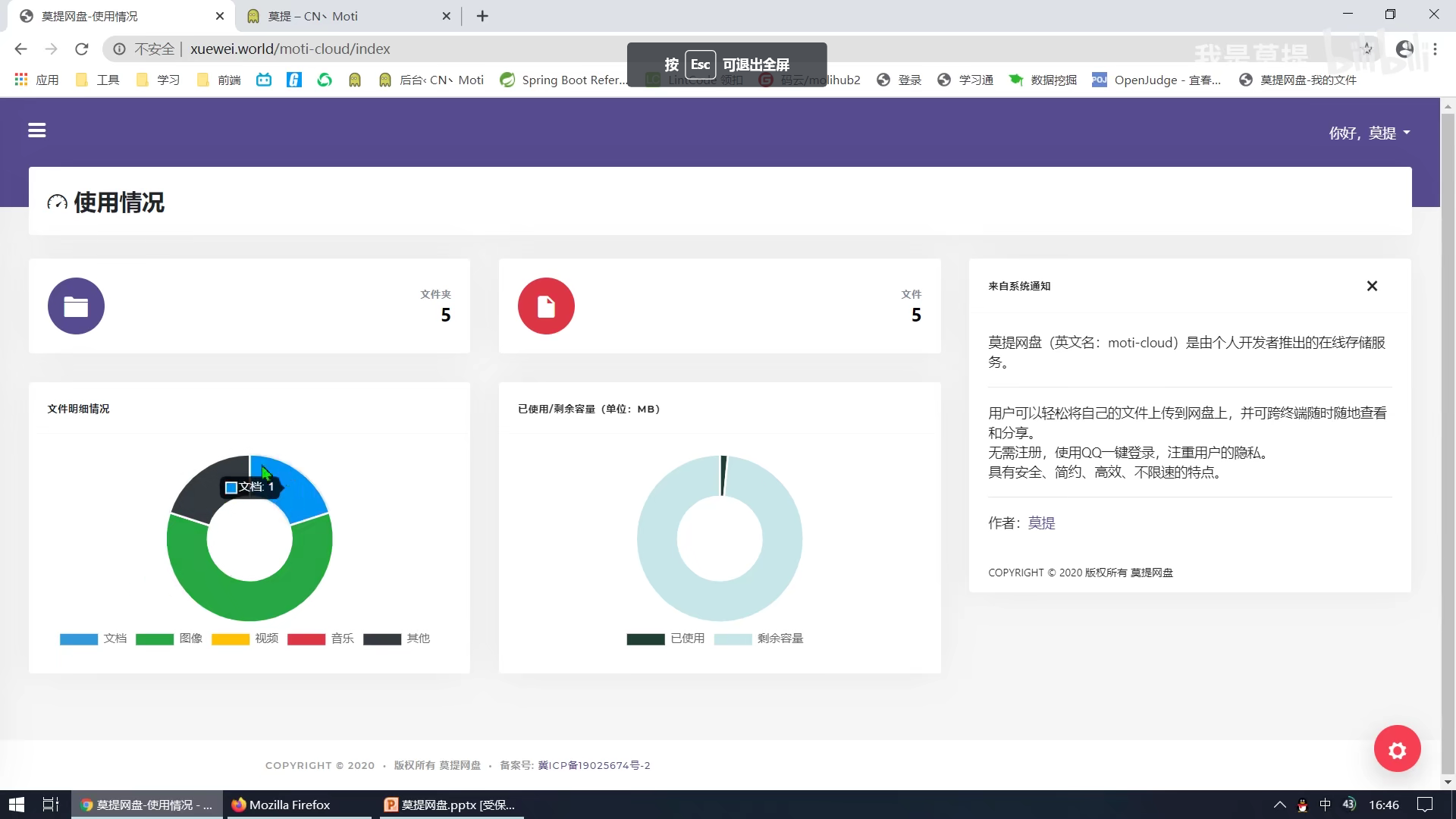Switch to the 莫提 – CN、Moti tab

coord(312,16)
